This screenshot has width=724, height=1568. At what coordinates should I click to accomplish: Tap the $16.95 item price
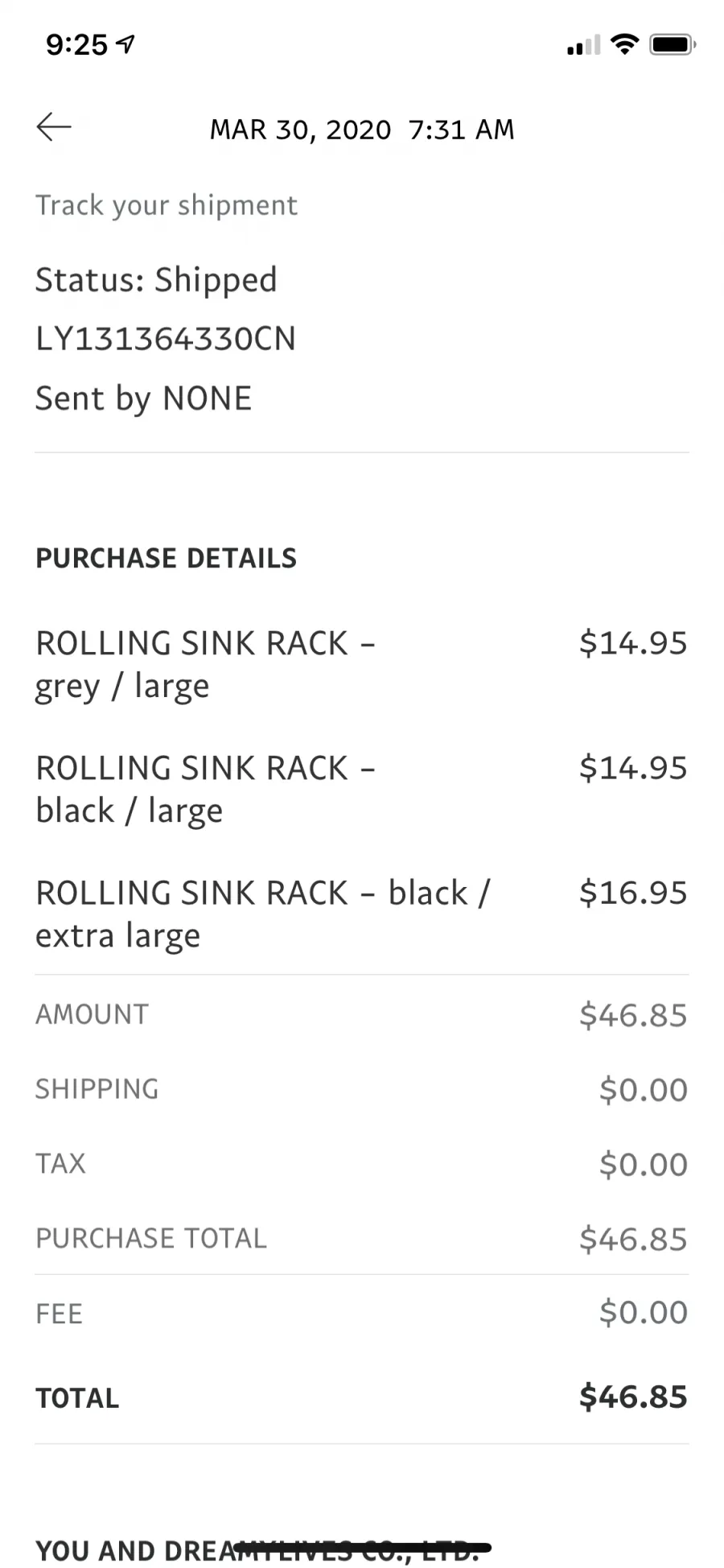coord(633,892)
